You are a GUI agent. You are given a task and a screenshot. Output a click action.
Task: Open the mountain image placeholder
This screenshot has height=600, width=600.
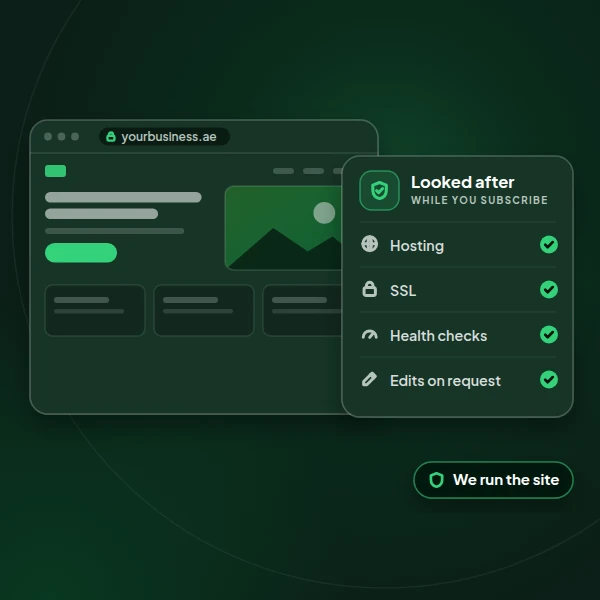pyautogui.click(x=283, y=228)
